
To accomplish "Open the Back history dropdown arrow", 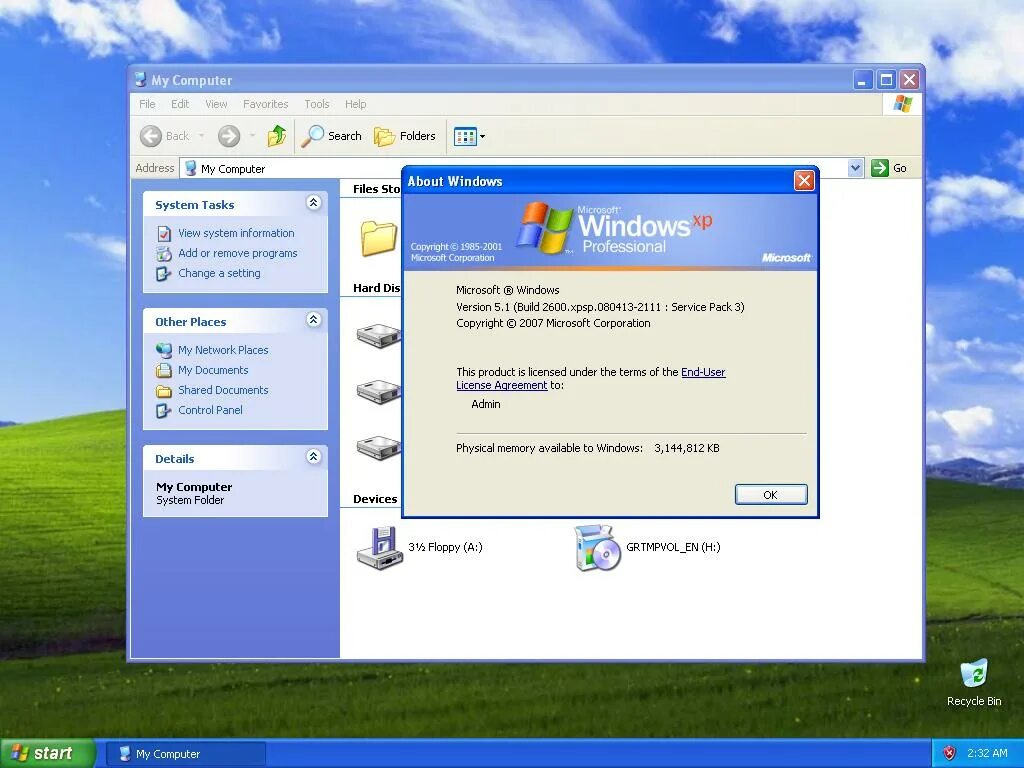I will [x=201, y=136].
